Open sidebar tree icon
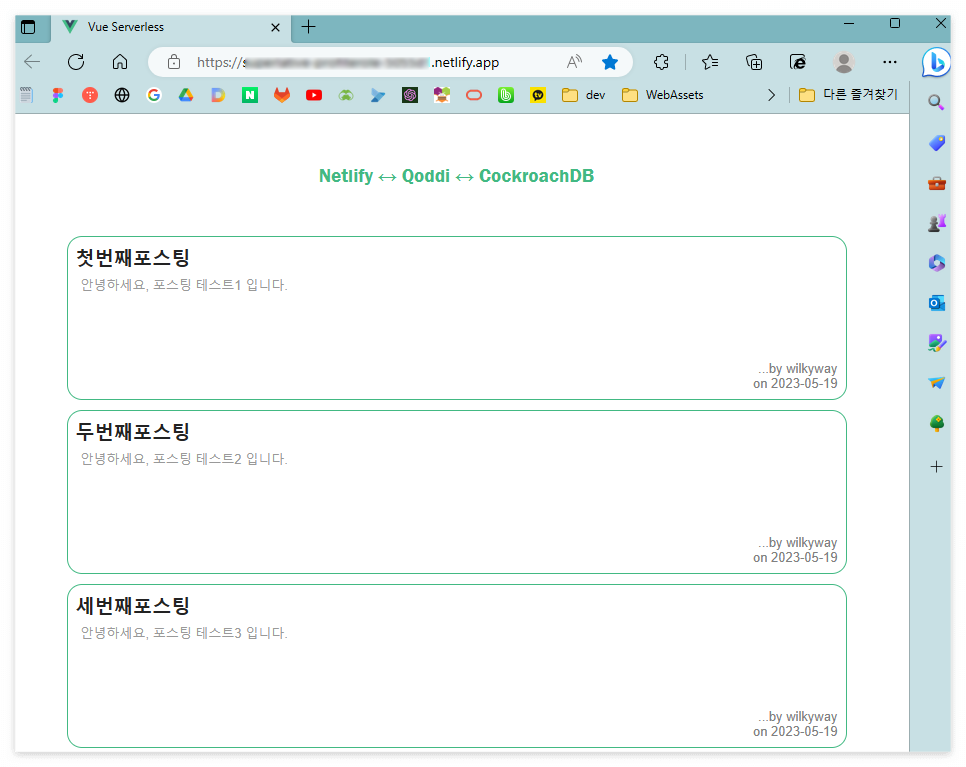 click(936, 423)
